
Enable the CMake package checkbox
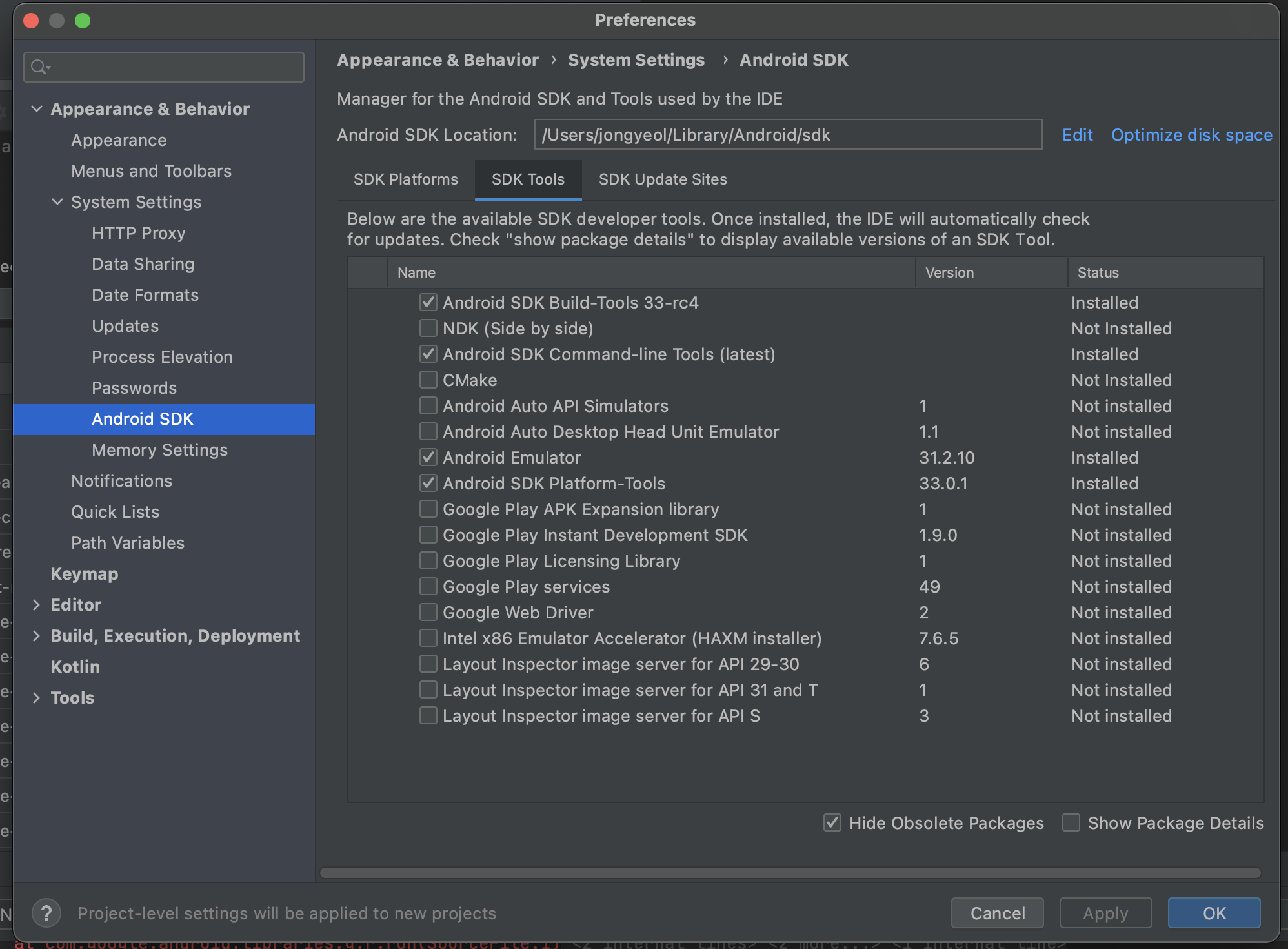428,380
